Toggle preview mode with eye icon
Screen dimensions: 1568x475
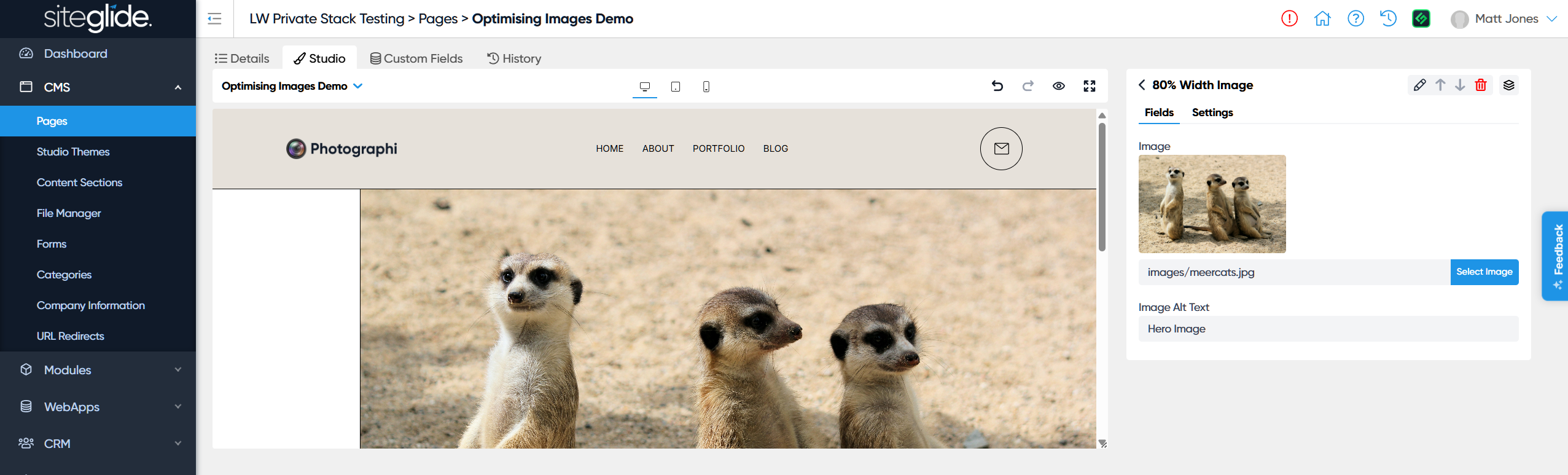[x=1059, y=86]
